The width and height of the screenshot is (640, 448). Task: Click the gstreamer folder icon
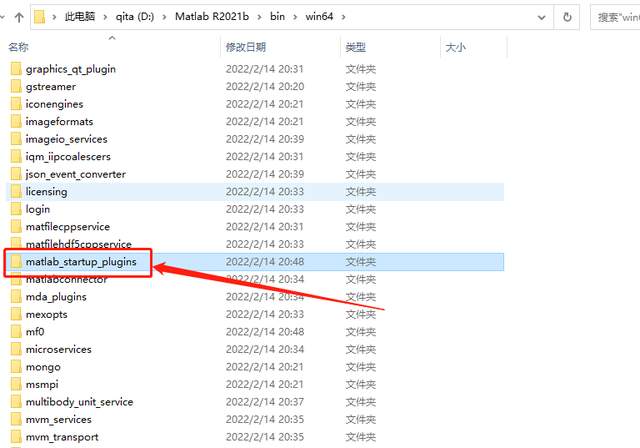pos(16,86)
